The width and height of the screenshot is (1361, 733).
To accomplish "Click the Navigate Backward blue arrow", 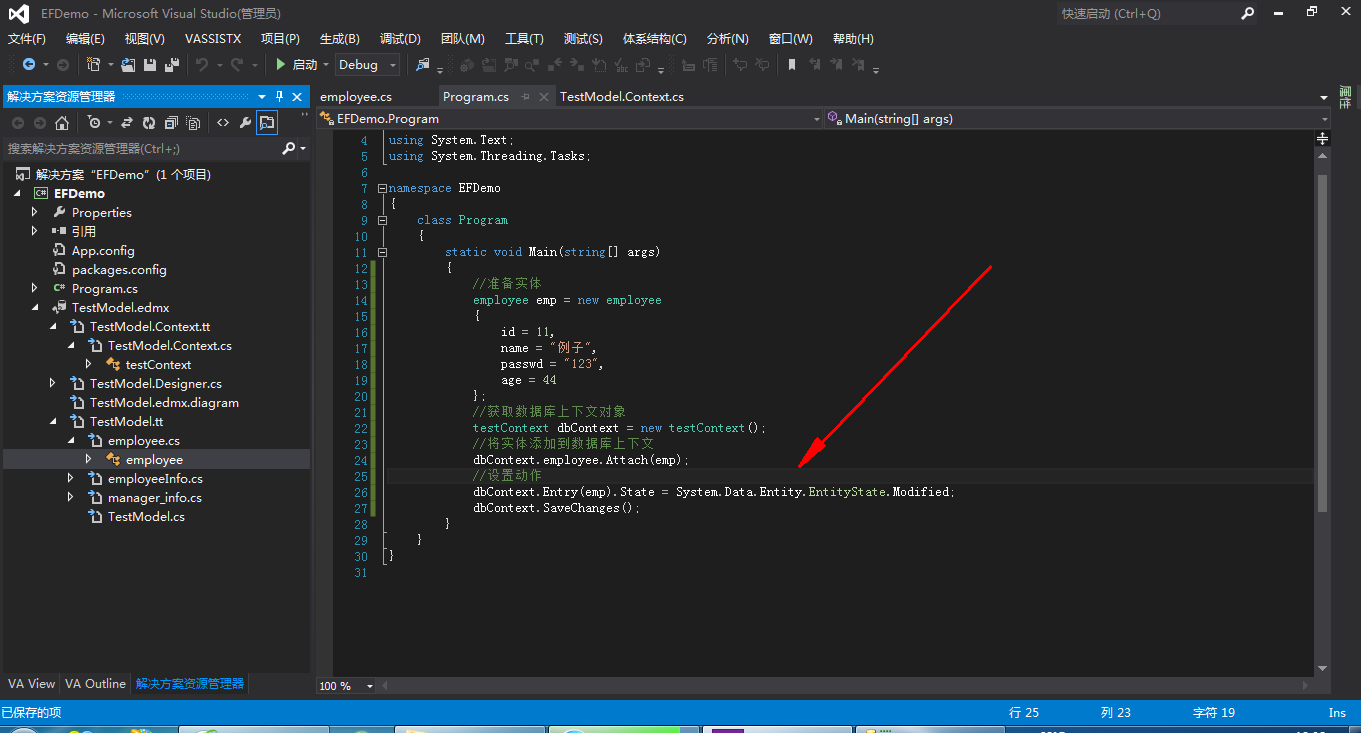I will click(28, 65).
